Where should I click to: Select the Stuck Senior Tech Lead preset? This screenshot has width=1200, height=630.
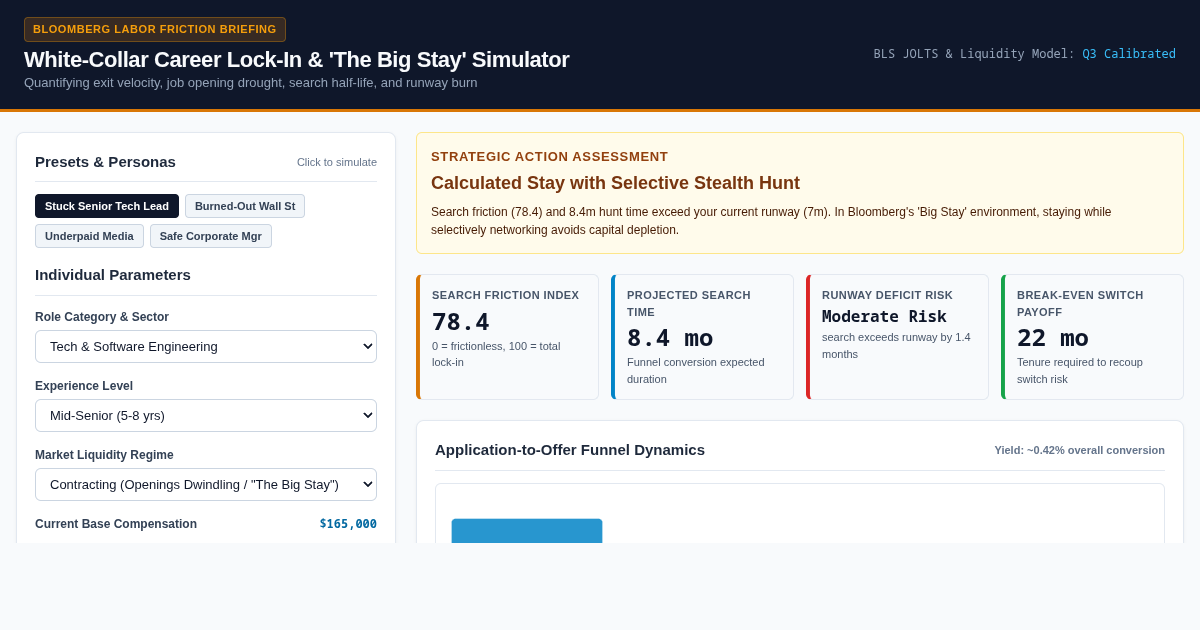pos(107,206)
